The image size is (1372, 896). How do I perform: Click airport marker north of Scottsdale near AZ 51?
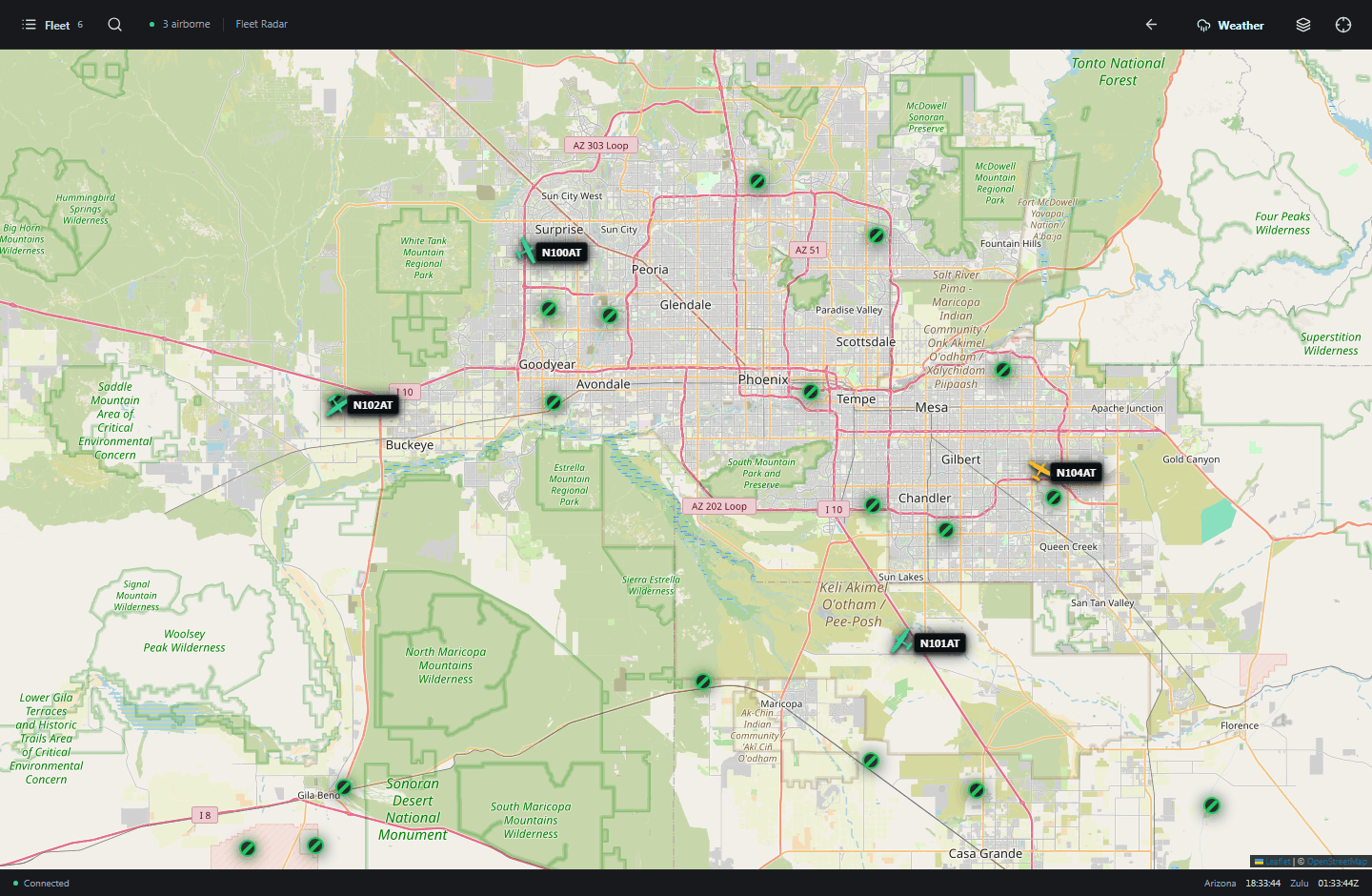click(x=877, y=234)
